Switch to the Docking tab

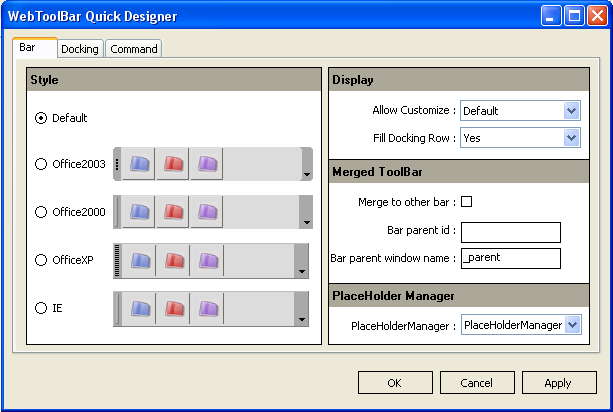tap(79, 49)
